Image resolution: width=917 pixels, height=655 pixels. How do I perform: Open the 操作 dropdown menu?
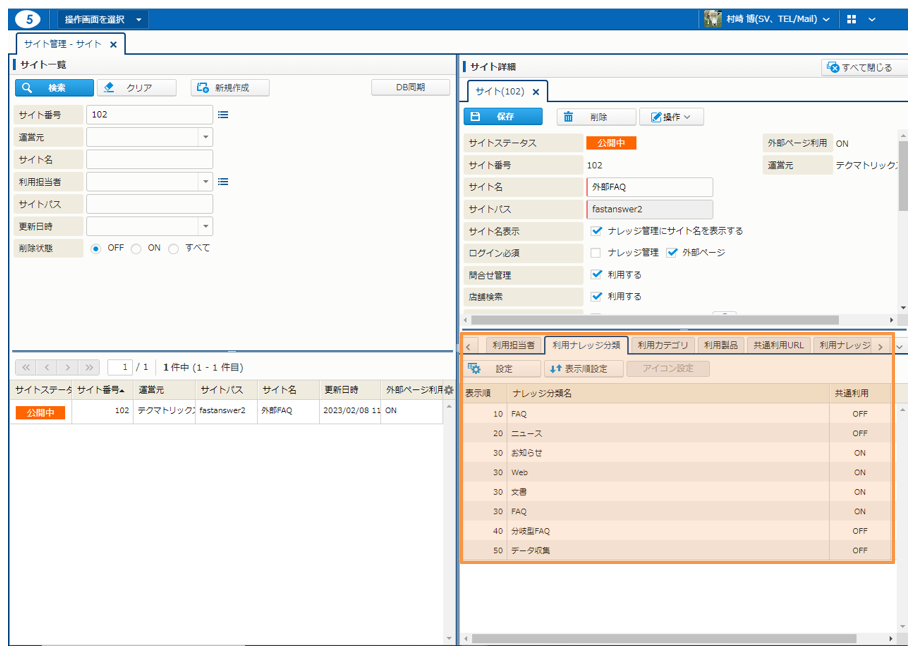click(x=671, y=117)
